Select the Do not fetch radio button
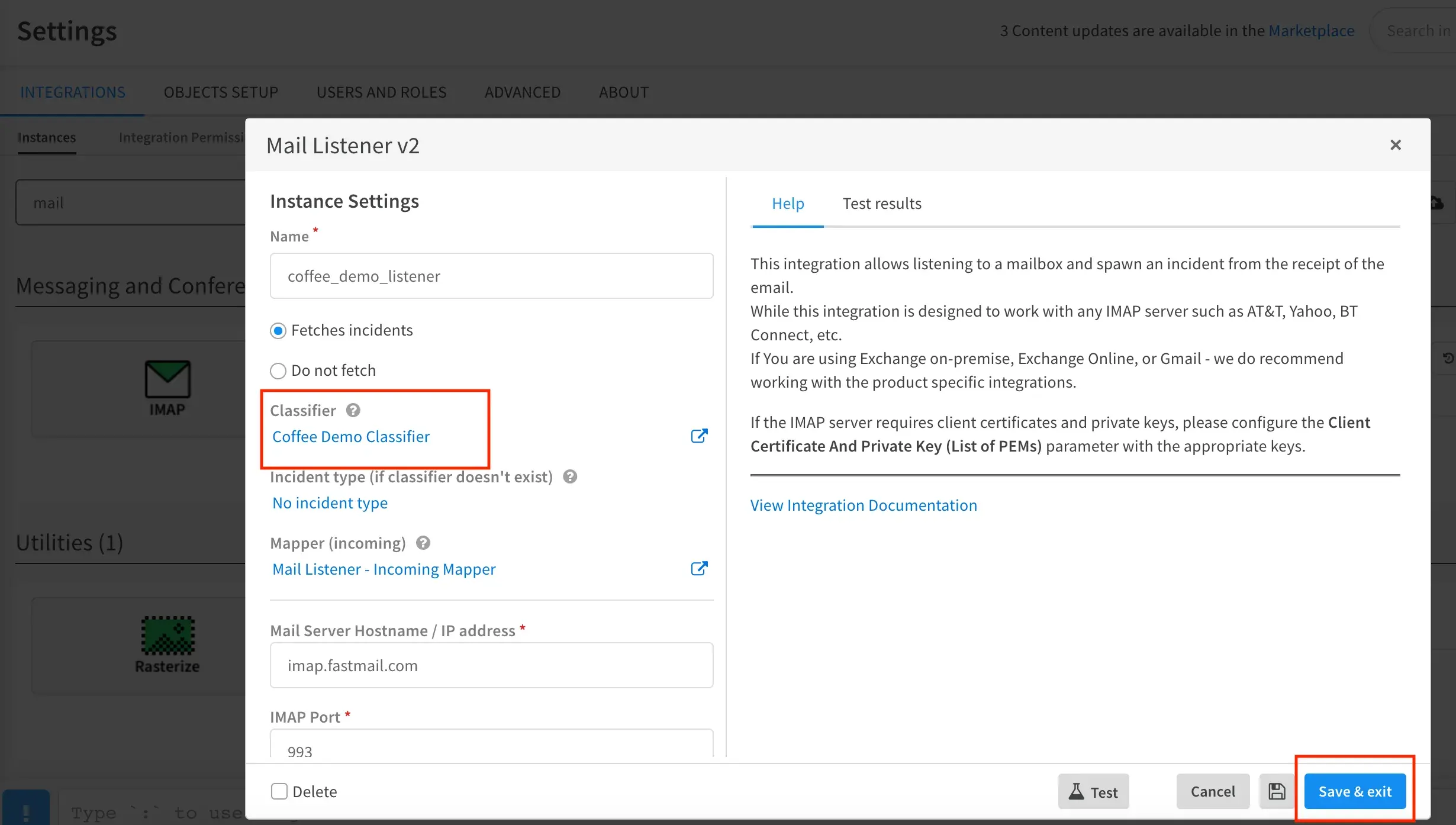This screenshot has height=825, width=1456. (x=278, y=370)
